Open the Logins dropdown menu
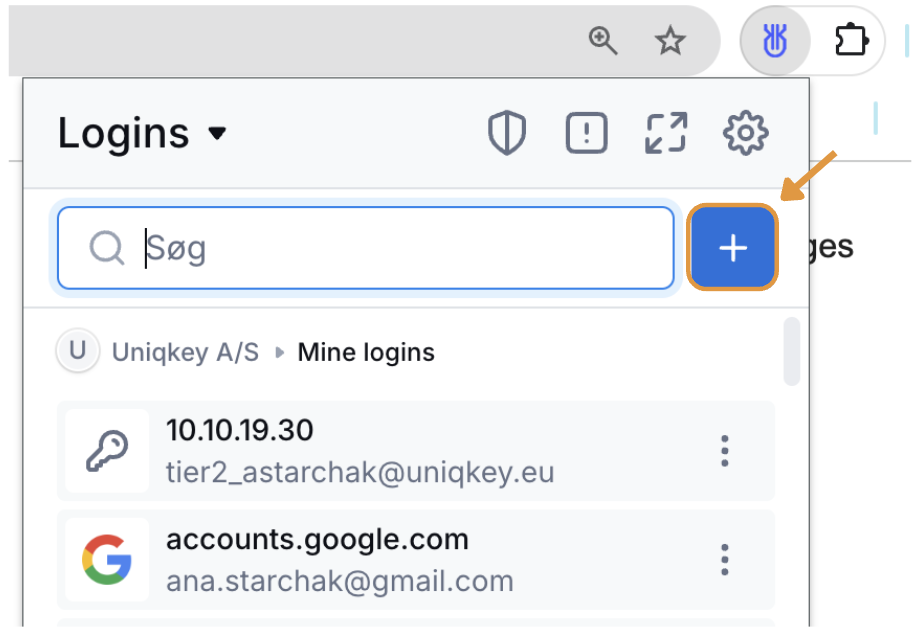This screenshot has height=634, width=912. click(142, 133)
